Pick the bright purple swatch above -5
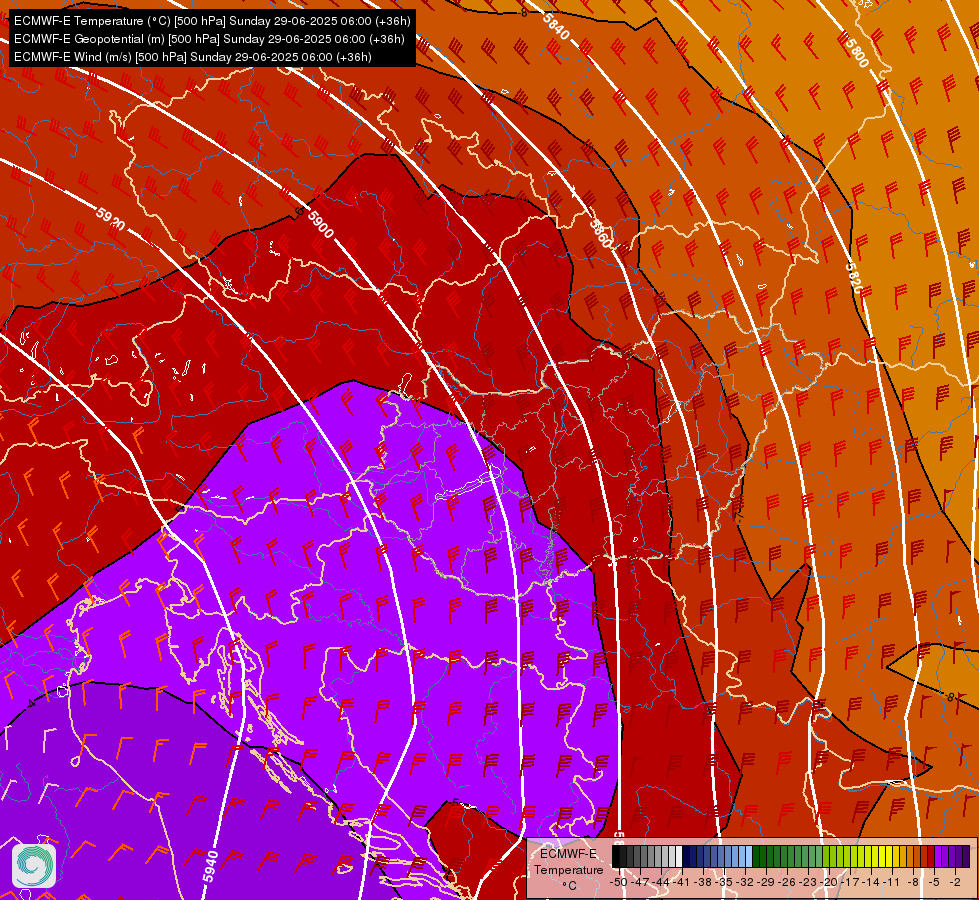979x900 pixels. (x=938, y=856)
